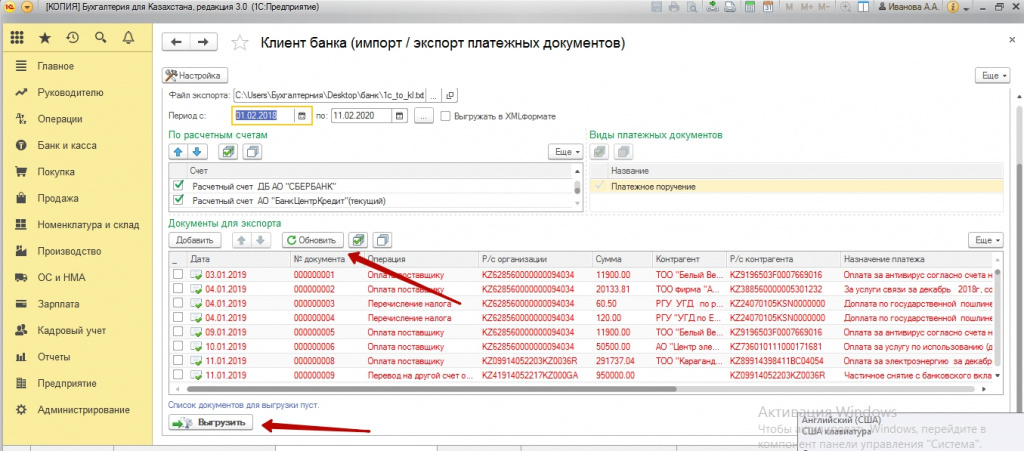Open the History clock icon
1024x451 pixels.
72,38
